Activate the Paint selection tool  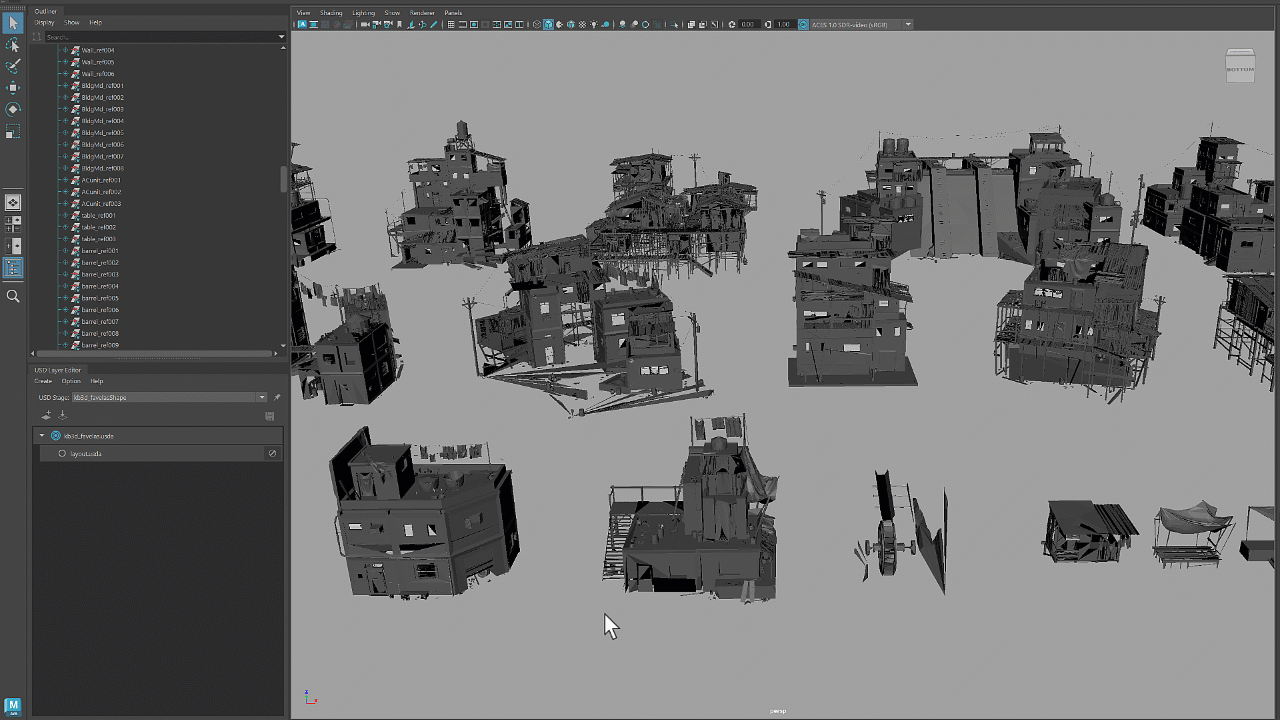(x=13, y=66)
